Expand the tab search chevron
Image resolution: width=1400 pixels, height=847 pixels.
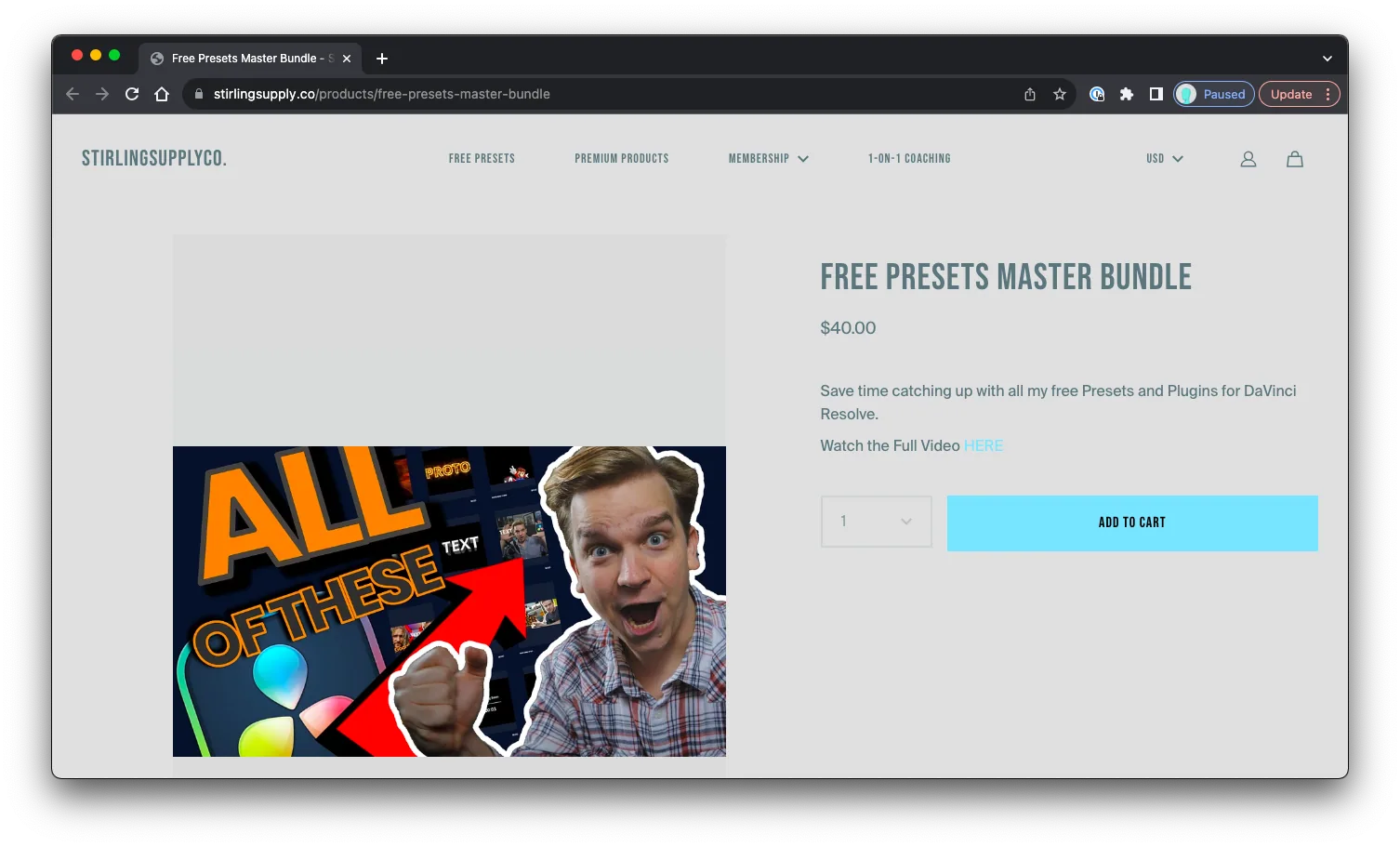pos(1327,59)
